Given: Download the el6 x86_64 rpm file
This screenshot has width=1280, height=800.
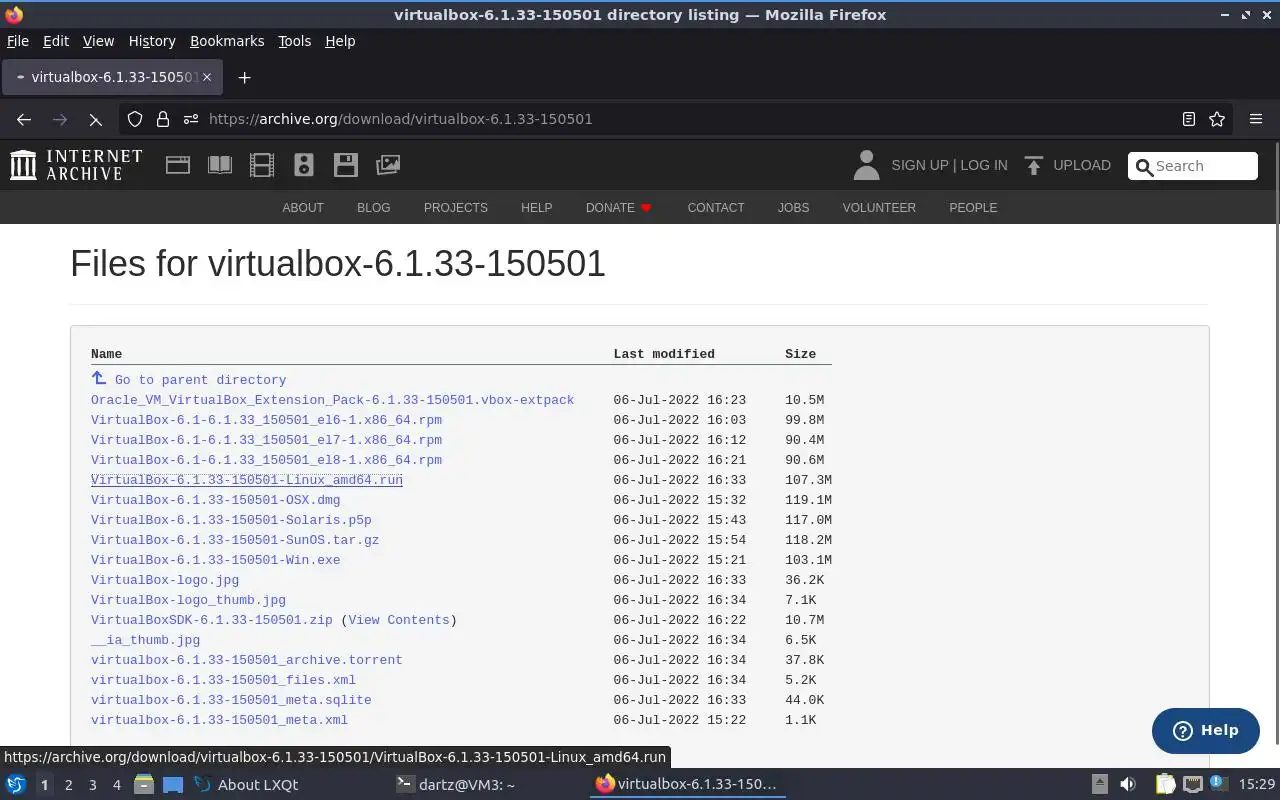Looking at the screenshot, I should coord(266,420).
